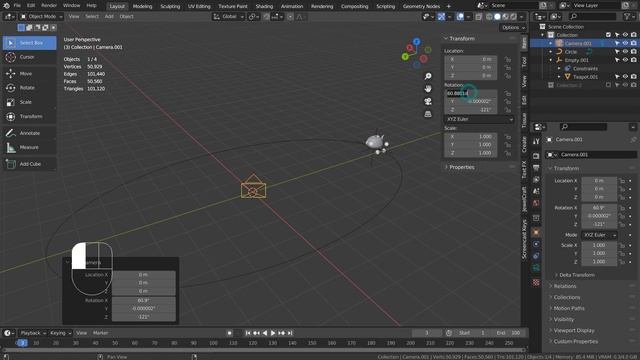Open the View Layer properties tab icon

(x=536, y=180)
